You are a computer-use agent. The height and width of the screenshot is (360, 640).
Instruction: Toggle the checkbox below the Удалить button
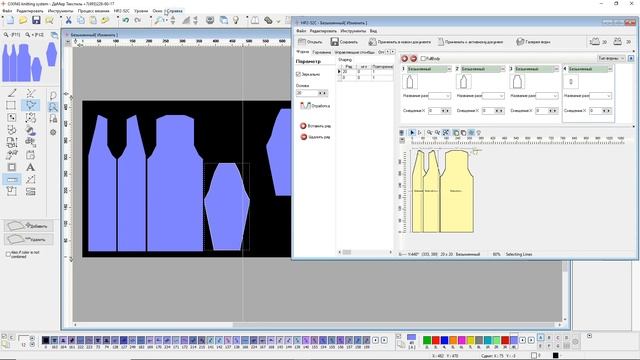(x=8, y=254)
